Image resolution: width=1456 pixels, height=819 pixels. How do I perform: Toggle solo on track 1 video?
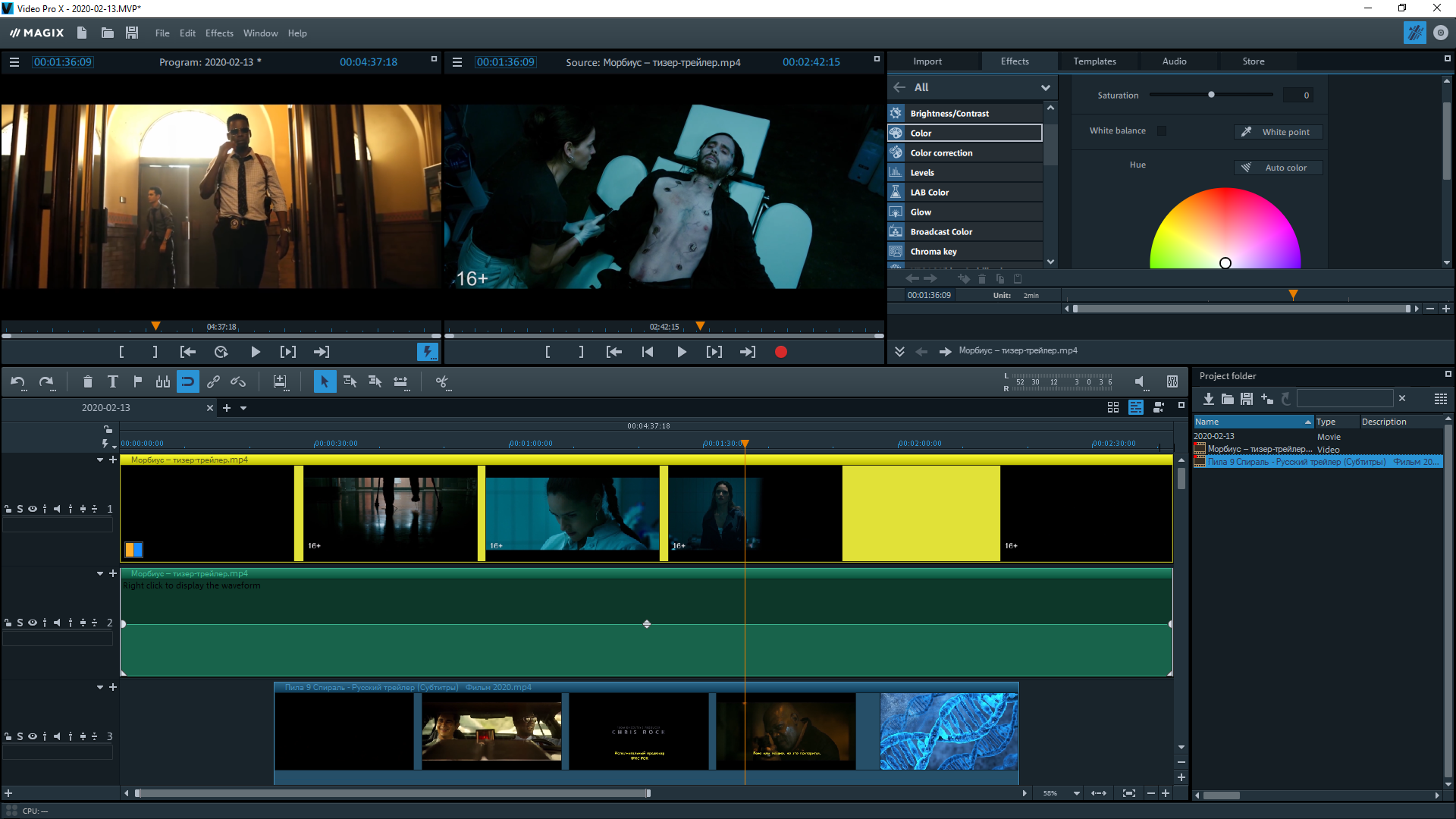pyautogui.click(x=19, y=509)
